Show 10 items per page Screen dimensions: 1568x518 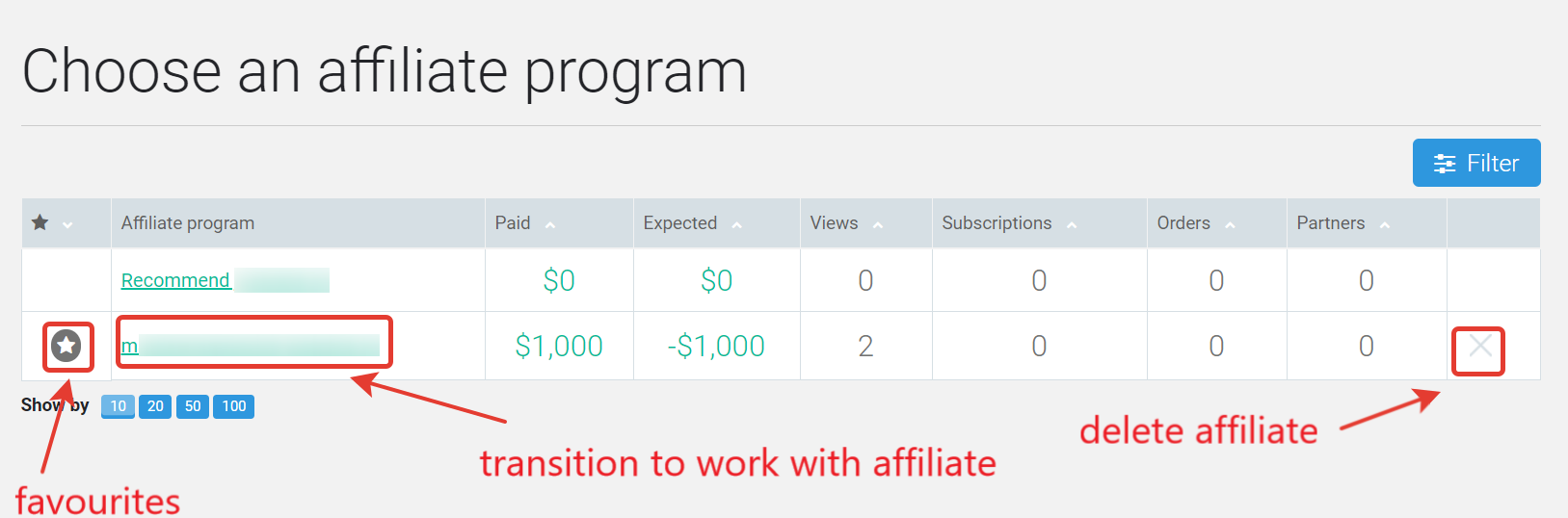click(x=118, y=406)
